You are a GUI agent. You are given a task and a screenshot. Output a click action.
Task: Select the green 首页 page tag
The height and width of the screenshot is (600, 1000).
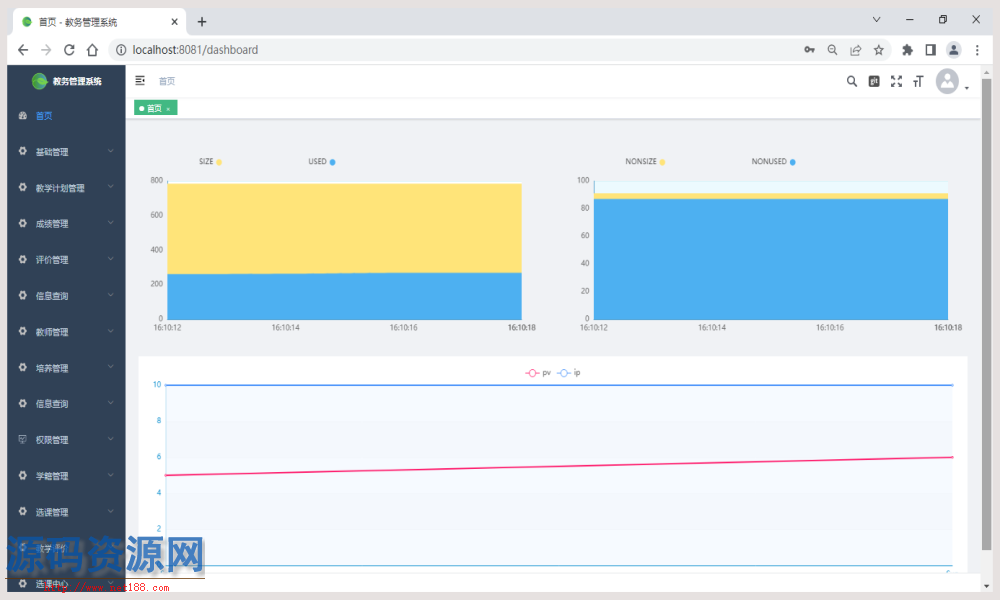[x=155, y=108]
